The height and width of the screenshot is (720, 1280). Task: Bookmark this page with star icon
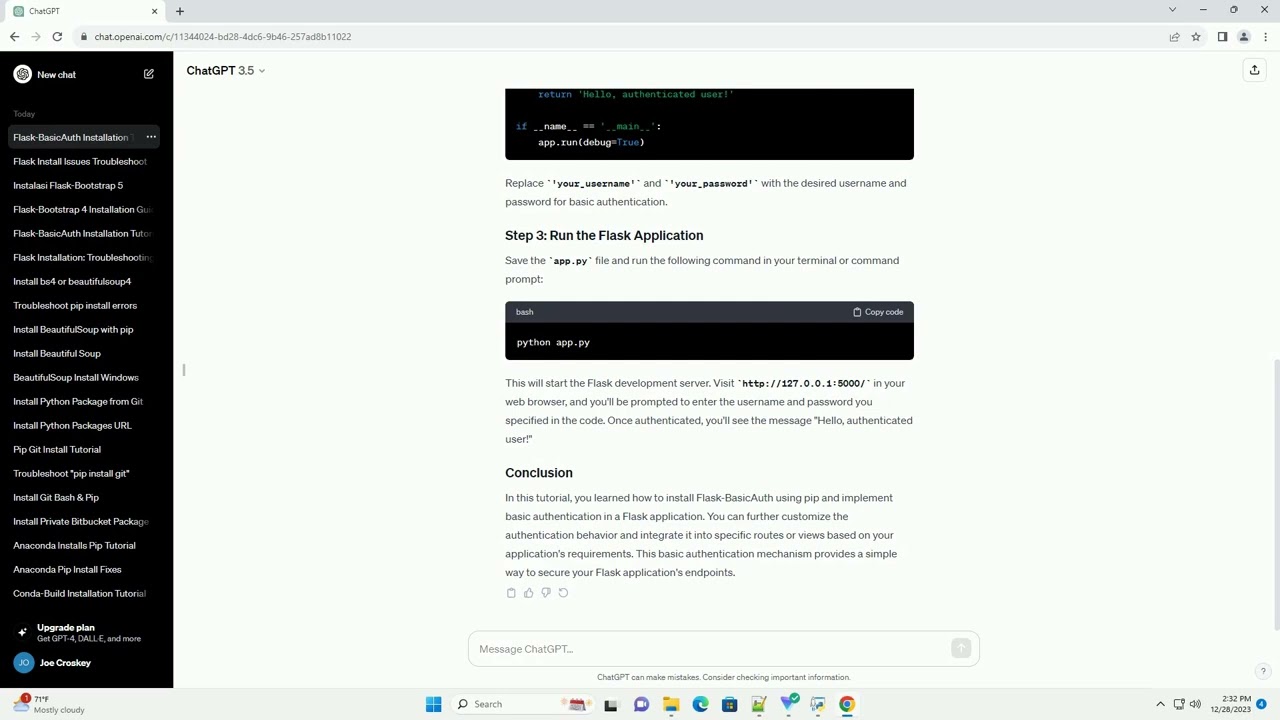pos(1195,37)
